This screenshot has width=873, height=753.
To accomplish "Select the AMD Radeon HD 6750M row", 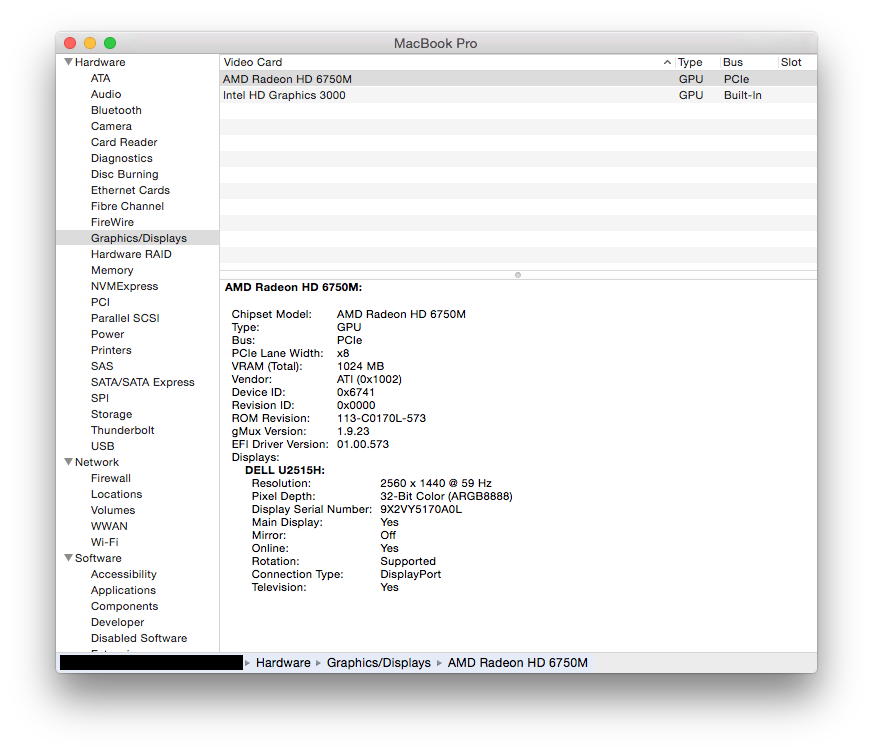I will click(518, 79).
